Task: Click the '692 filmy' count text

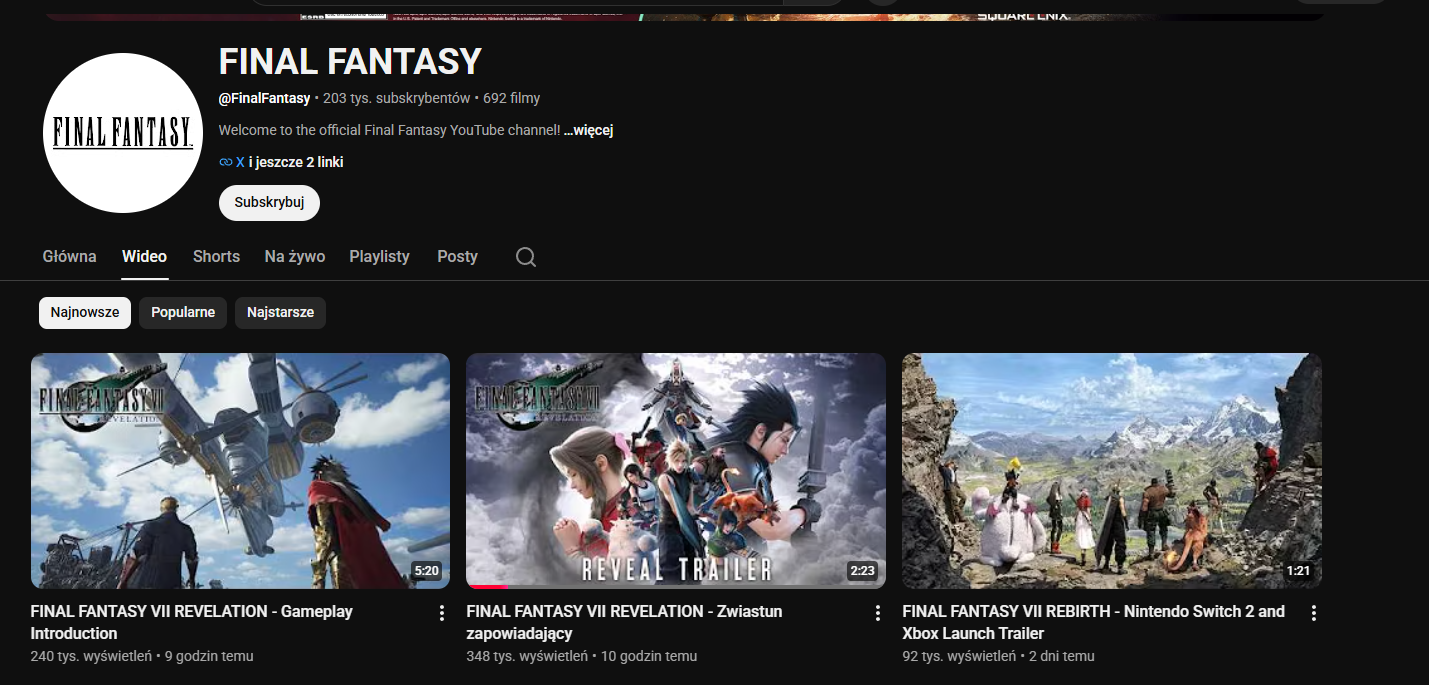Action: [512, 98]
